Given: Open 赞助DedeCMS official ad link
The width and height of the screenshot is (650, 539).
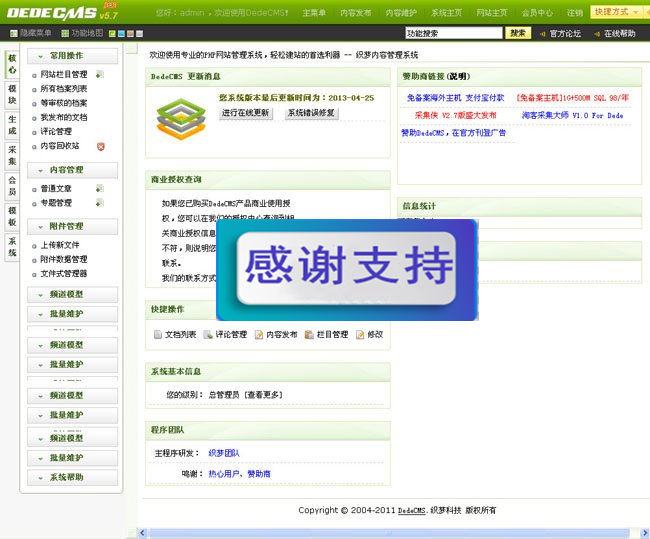Looking at the screenshot, I should (x=454, y=133).
